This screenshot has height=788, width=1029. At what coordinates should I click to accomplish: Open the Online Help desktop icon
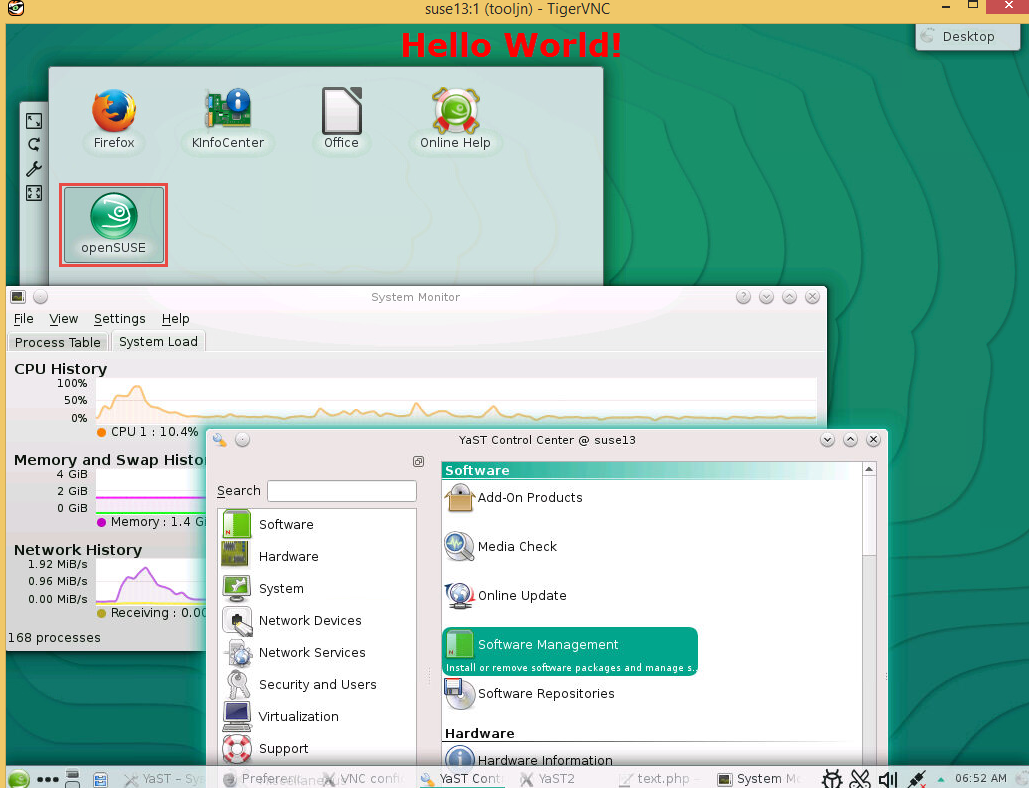(455, 120)
